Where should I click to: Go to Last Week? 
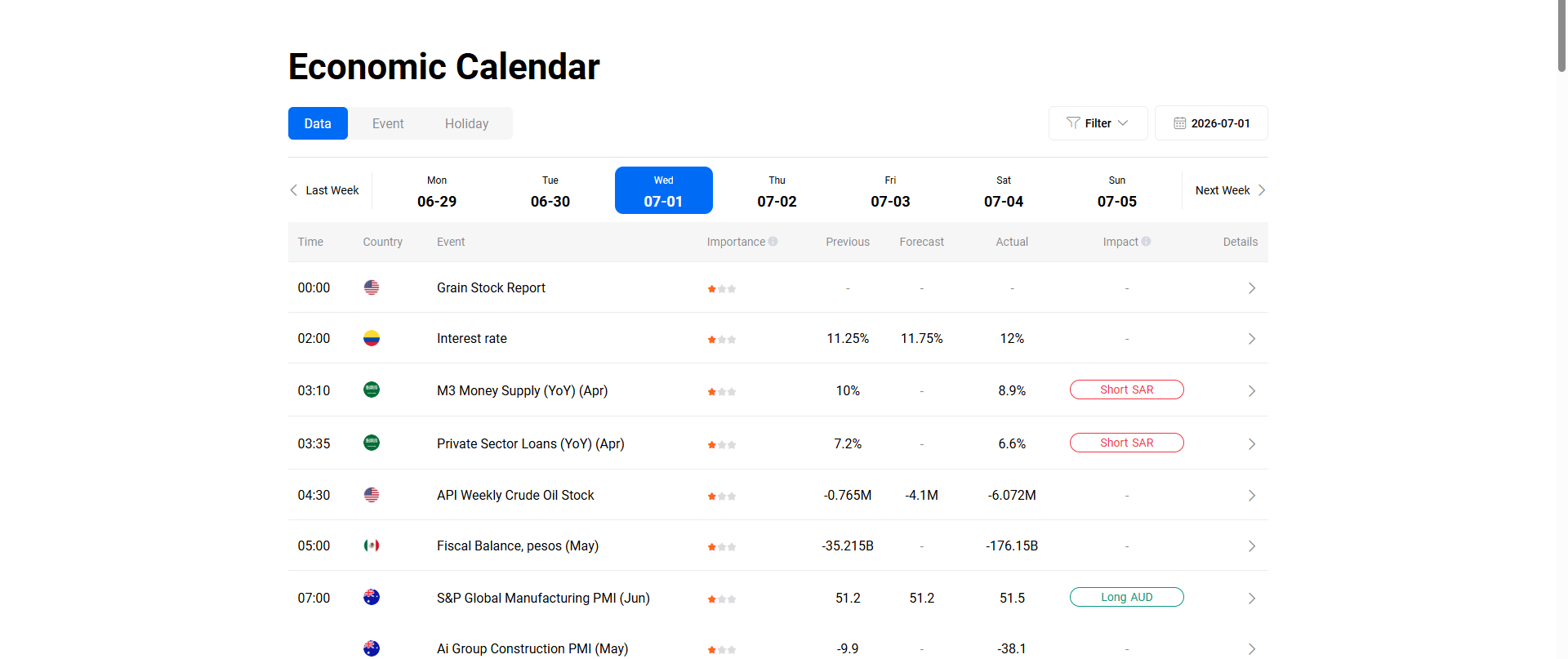coord(324,190)
